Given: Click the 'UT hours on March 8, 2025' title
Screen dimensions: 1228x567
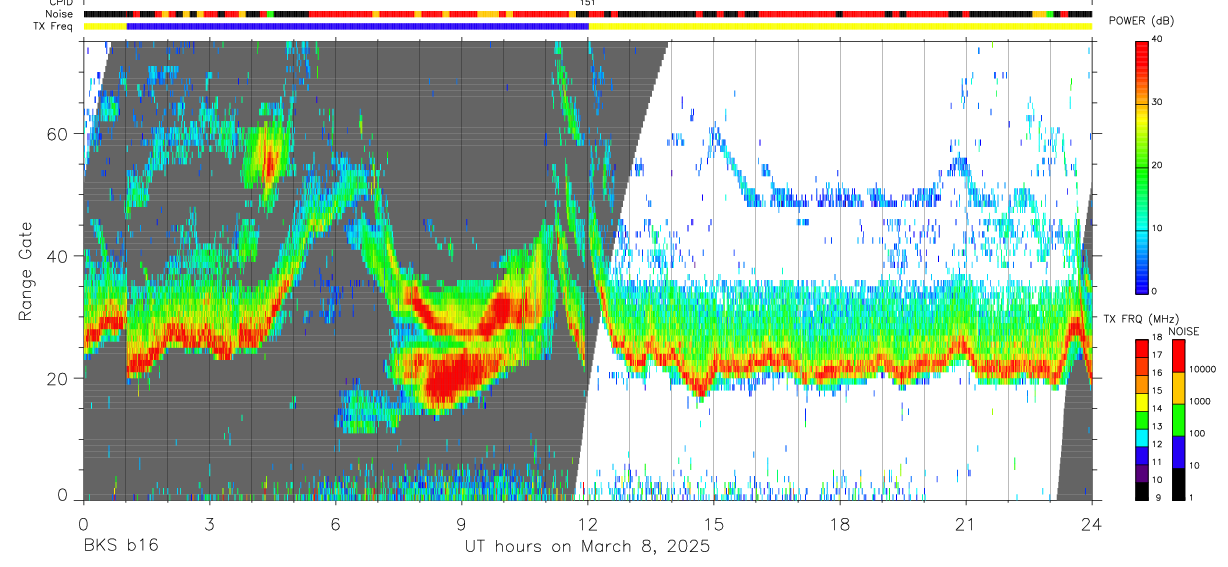Looking at the screenshot, I should tap(587, 546).
